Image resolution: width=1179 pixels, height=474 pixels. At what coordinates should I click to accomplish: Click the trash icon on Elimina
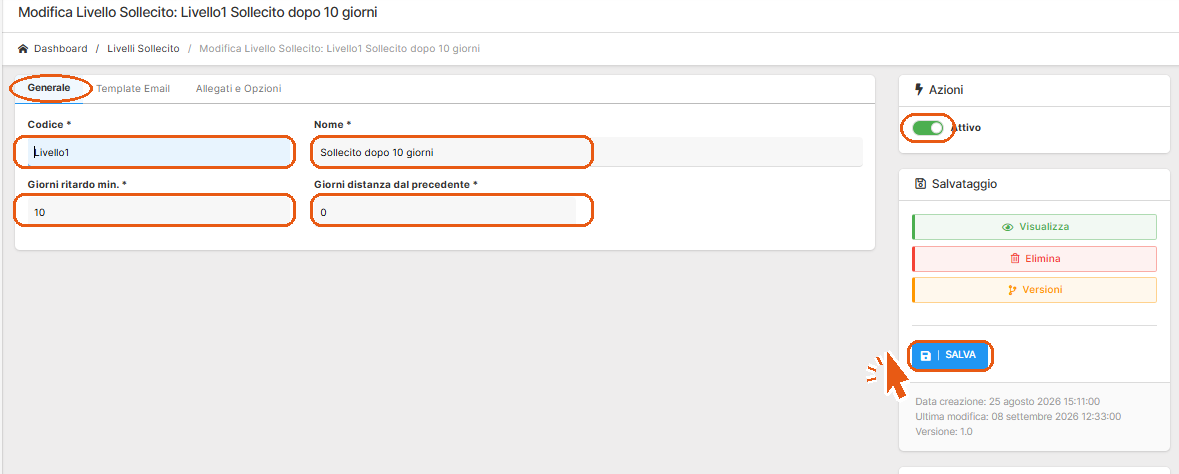click(x=1014, y=259)
